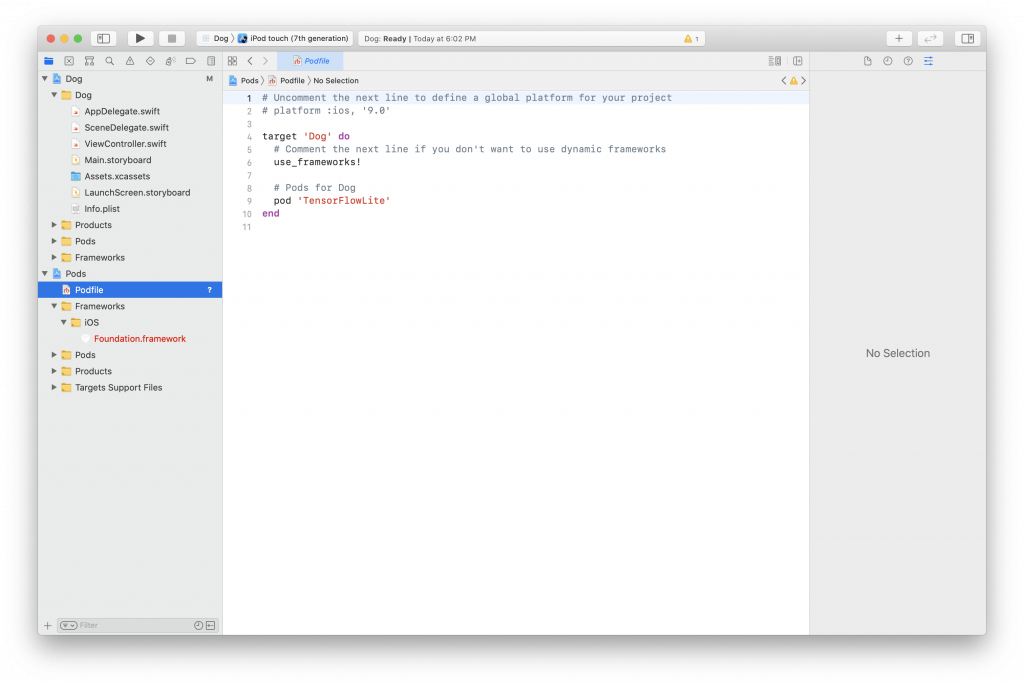This screenshot has height=685, width=1024.
Task: Collapse the Pods project root
Action: (x=45, y=274)
